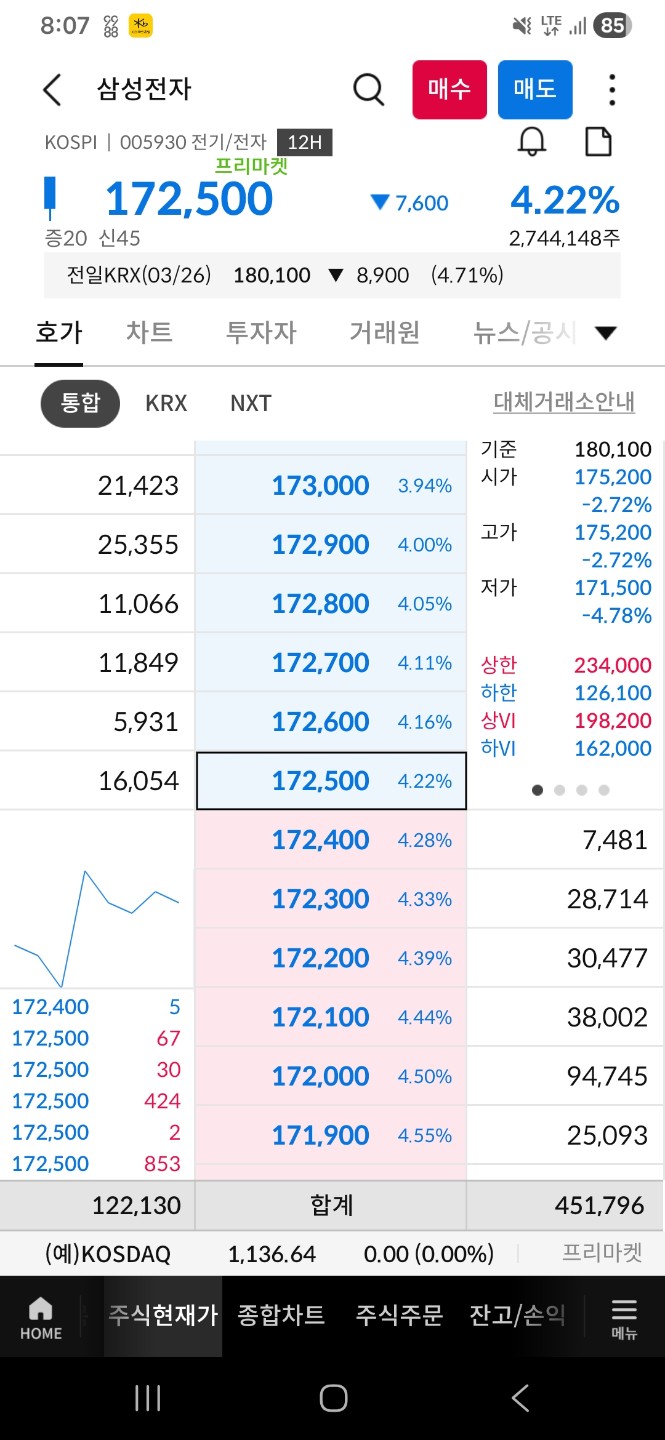Select the 172,300 bid price row
The height and width of the screenshot is (1440, 665).
click(x=331, y=899)
